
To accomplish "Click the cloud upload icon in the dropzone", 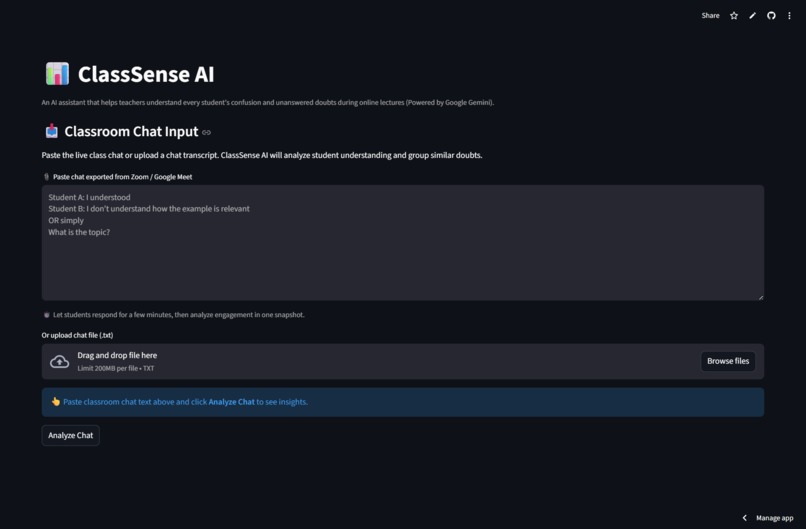I will pyautogui.click(x=60, y=361).
